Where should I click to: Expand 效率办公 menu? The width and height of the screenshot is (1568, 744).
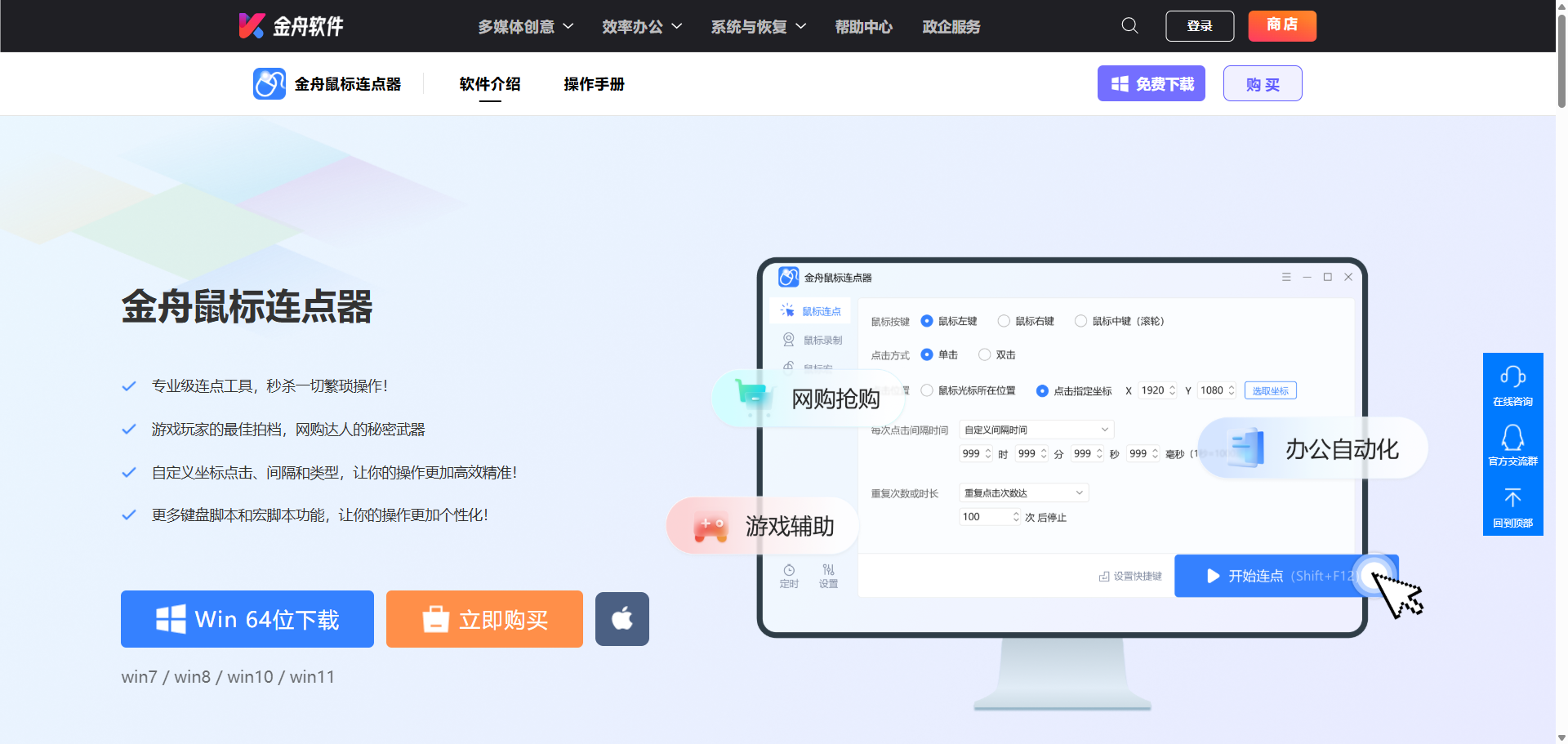click(642, 26)
